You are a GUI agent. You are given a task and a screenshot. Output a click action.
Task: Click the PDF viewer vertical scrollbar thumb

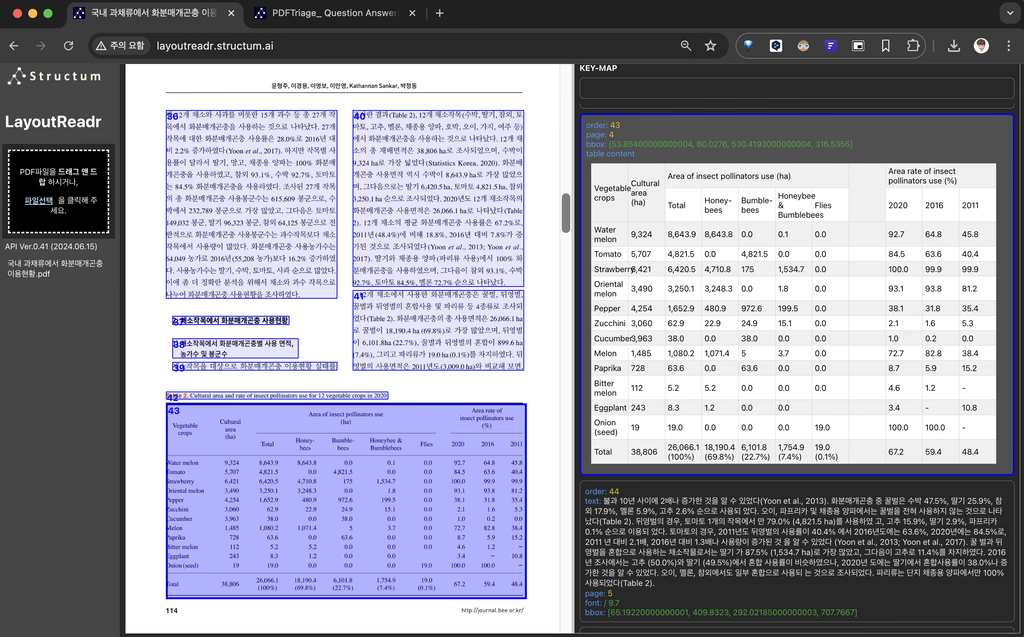tap(566, 213)
